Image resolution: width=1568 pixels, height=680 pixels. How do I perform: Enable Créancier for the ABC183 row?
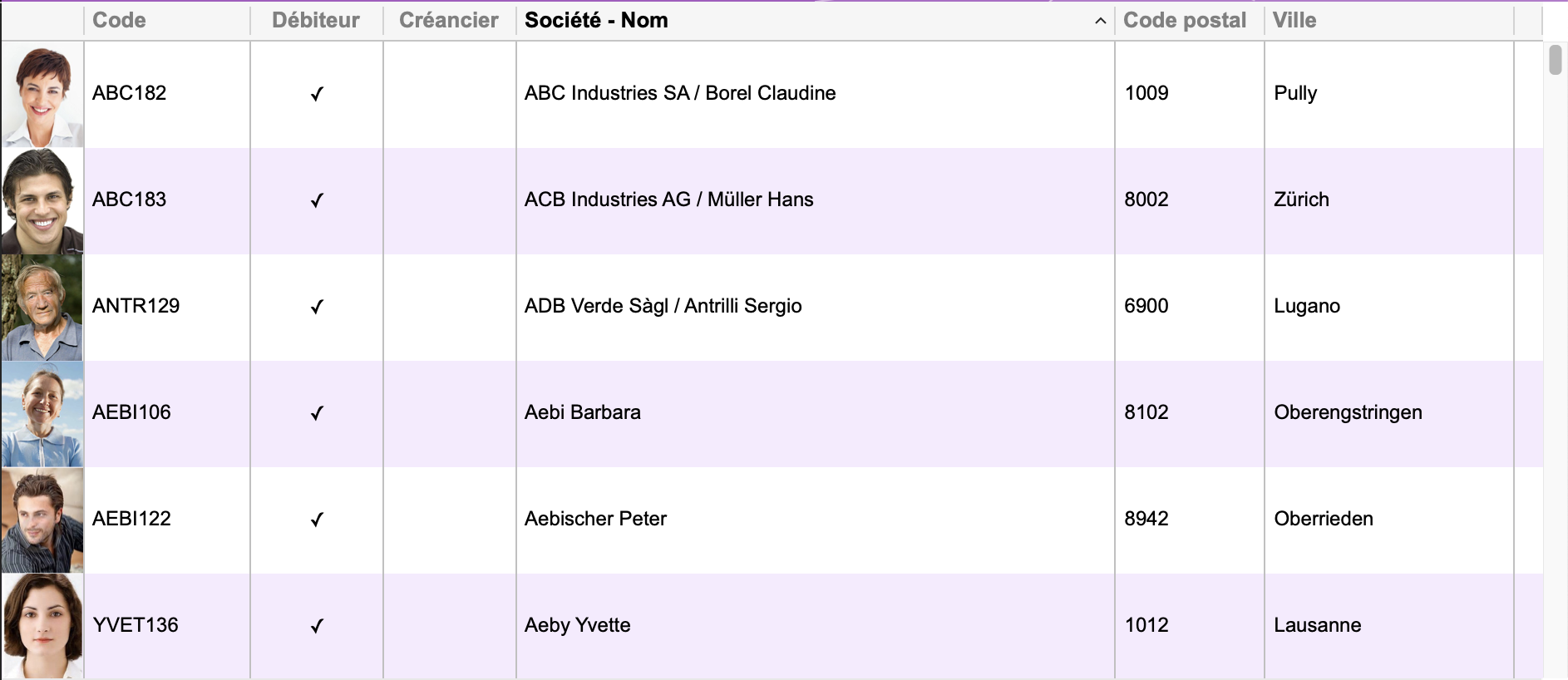(x=450, y=201)
